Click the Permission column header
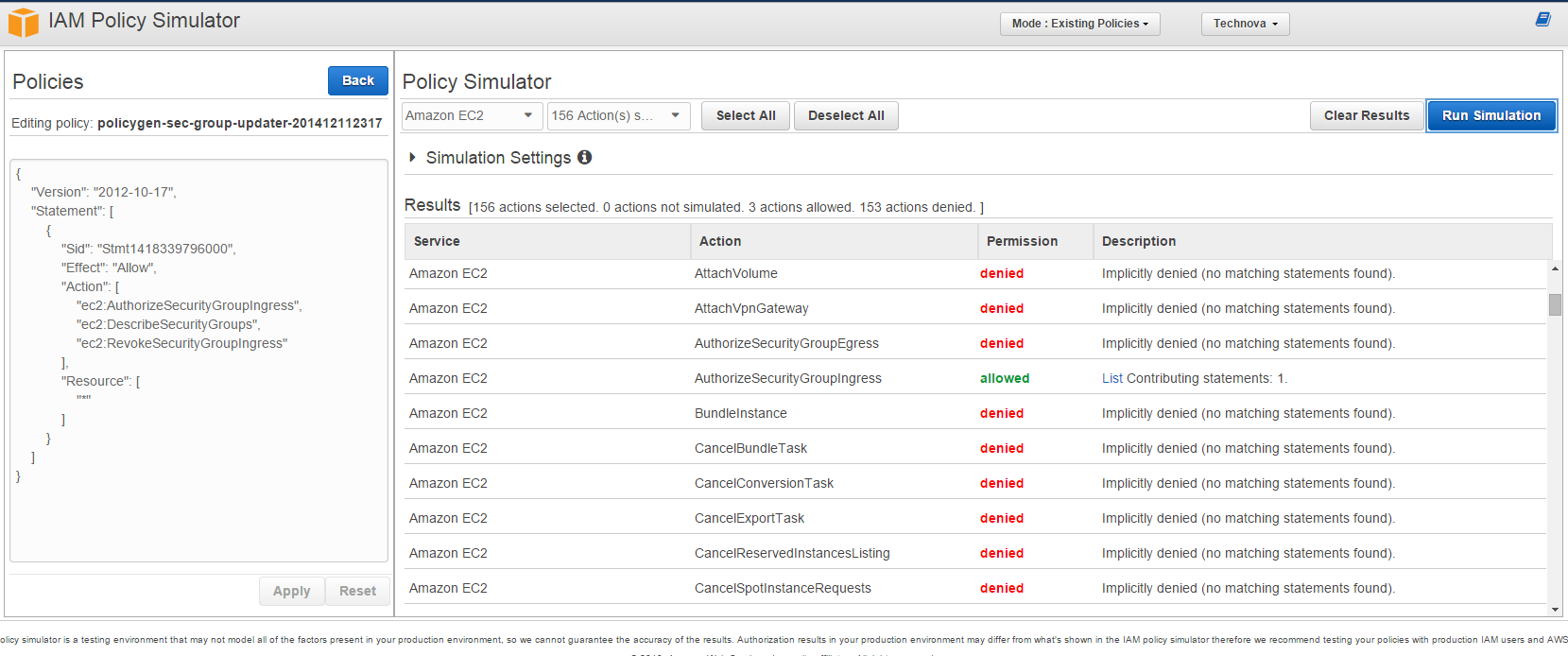The image size is (1568, 656). point(1022,241)
